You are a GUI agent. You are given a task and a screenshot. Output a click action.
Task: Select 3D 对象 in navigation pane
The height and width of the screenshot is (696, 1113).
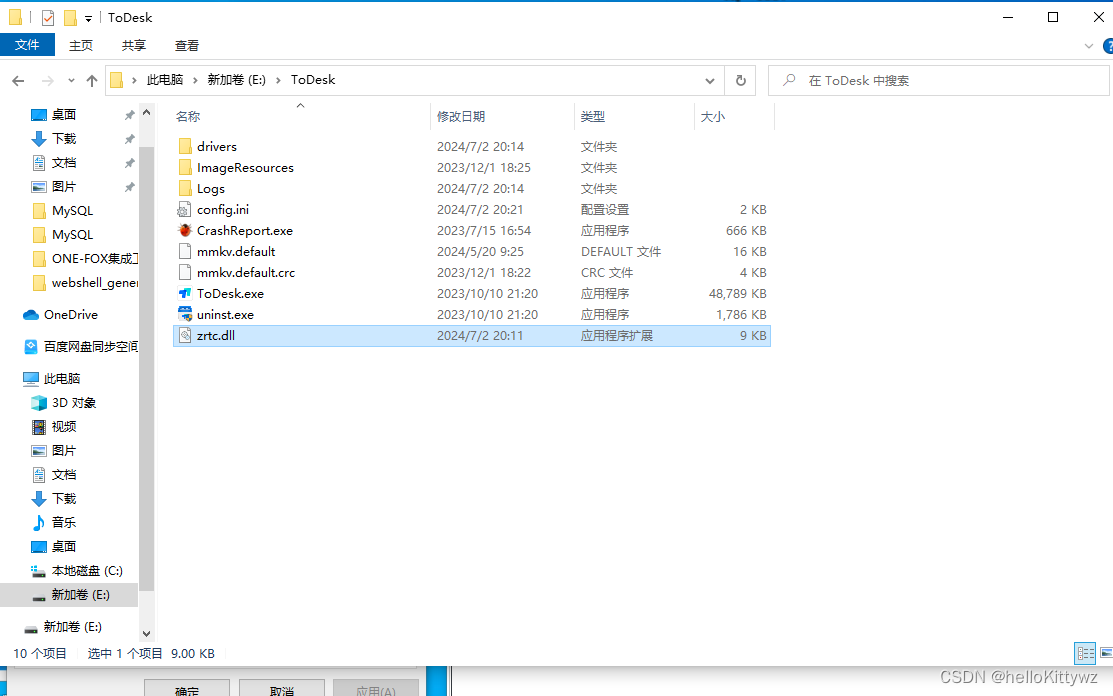tap(64, 403)
